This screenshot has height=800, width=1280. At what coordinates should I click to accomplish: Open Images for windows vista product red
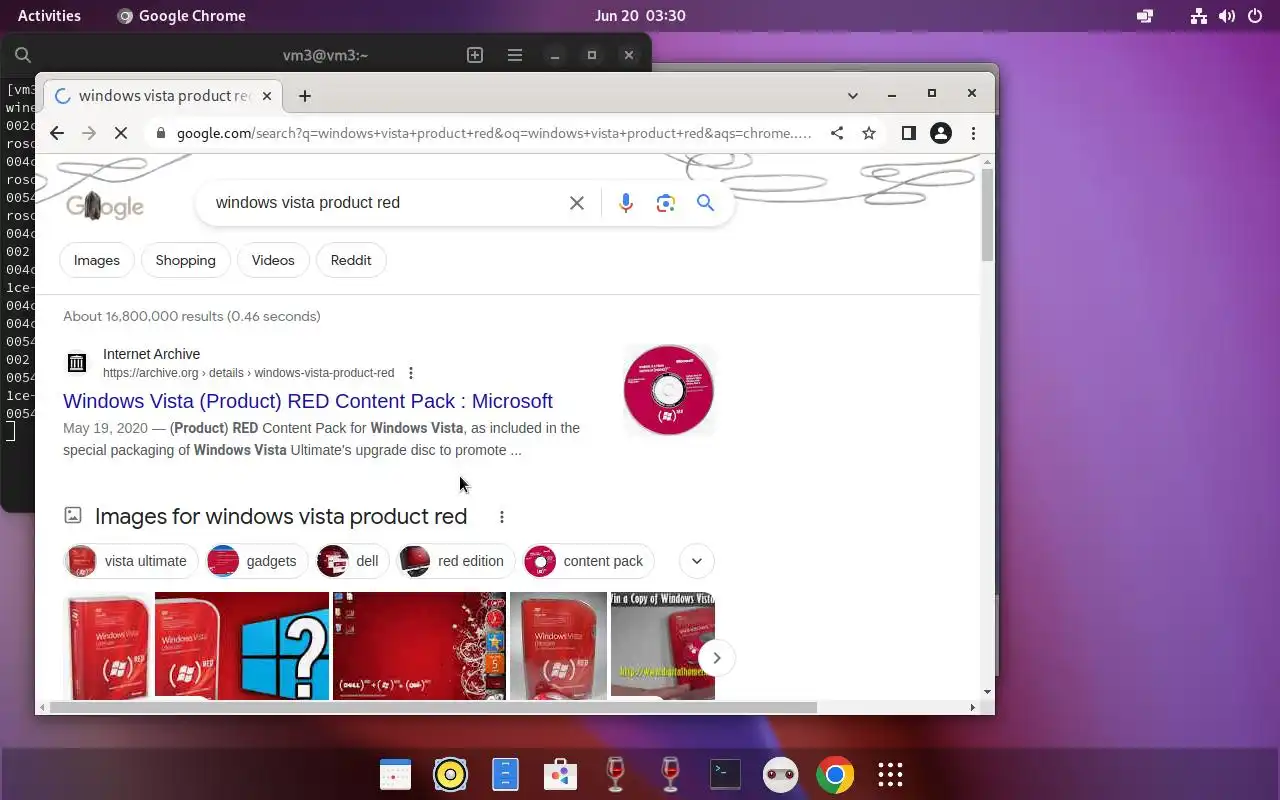[x=281, y=517]
